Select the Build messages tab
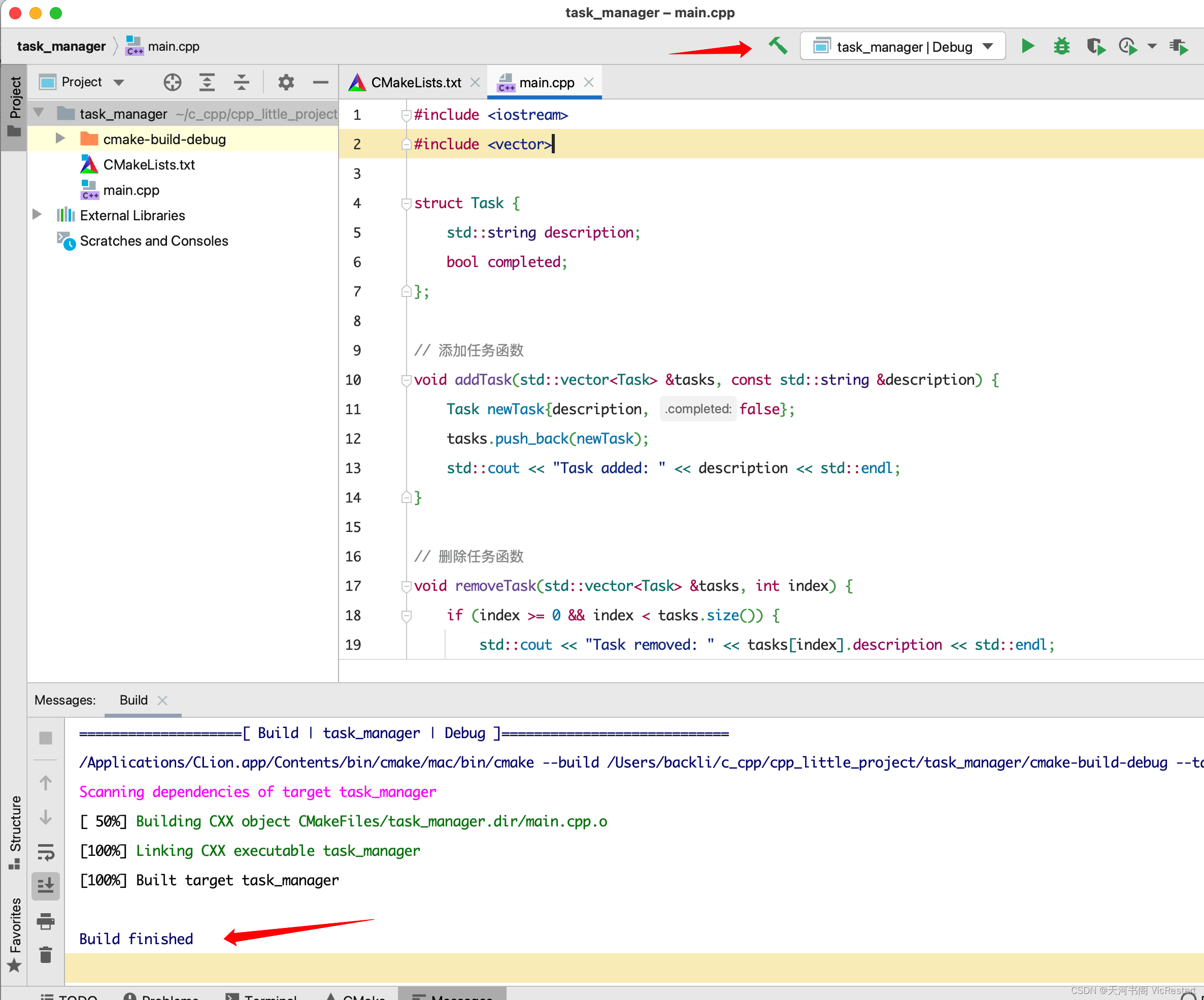Screen dimensions: 1204x1000 133,699
